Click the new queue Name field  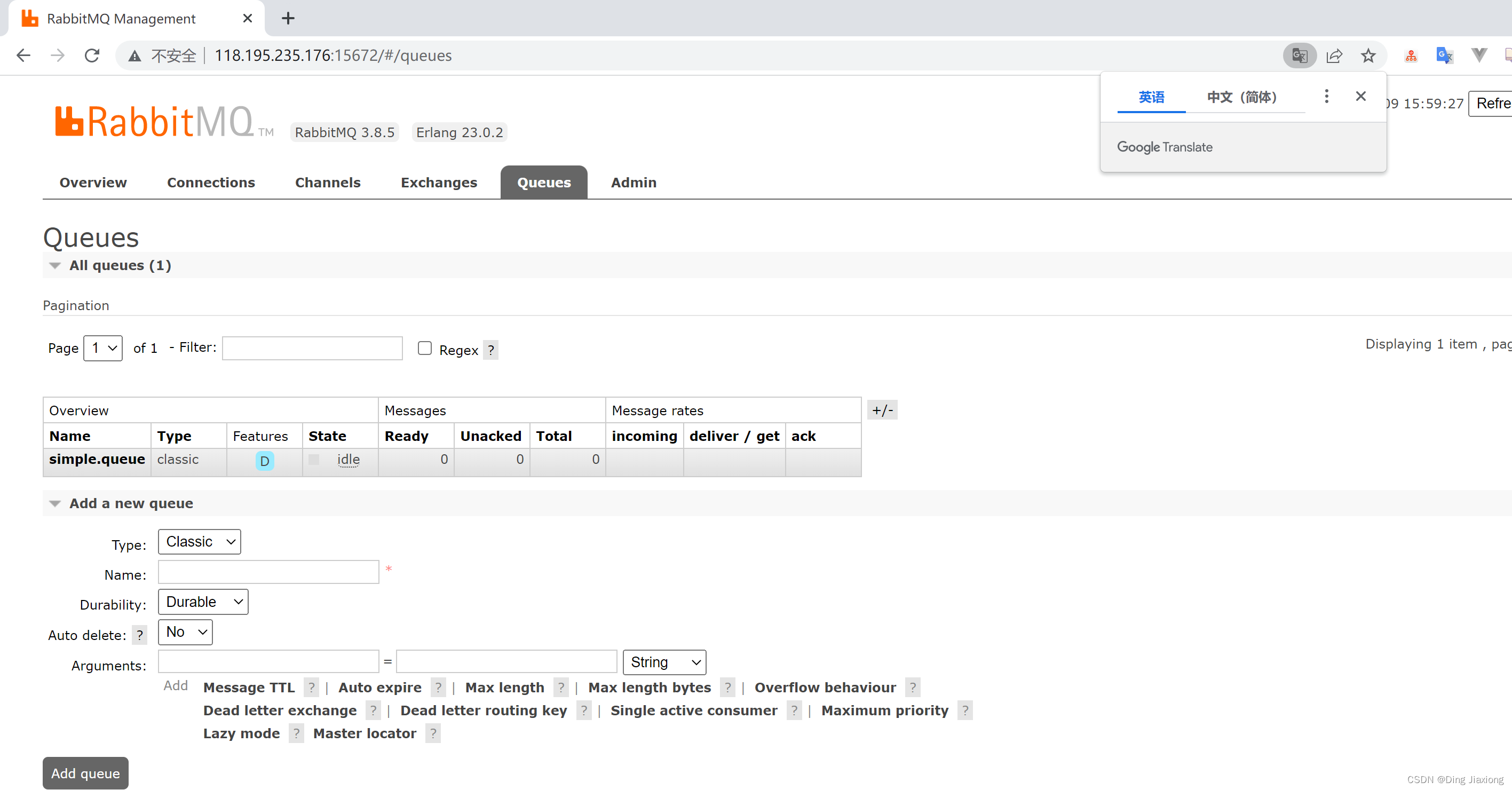click(x=268, y=572)
